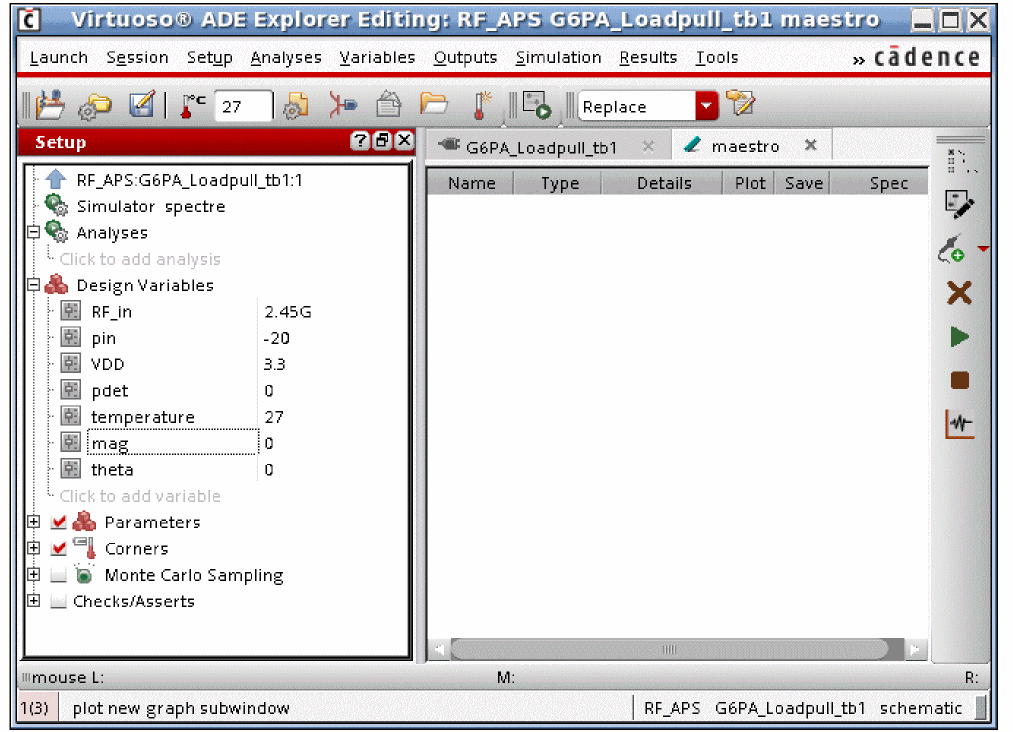Open the Analyses menu
The height and width of the screenshot is (732, 1013).
tap(286, 58)
